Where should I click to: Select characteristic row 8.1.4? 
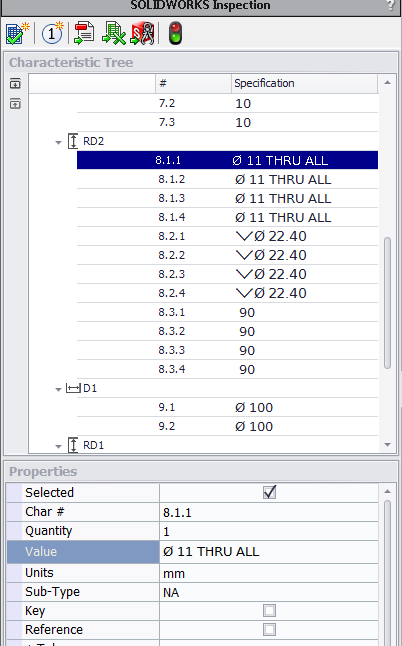point(227,217)
